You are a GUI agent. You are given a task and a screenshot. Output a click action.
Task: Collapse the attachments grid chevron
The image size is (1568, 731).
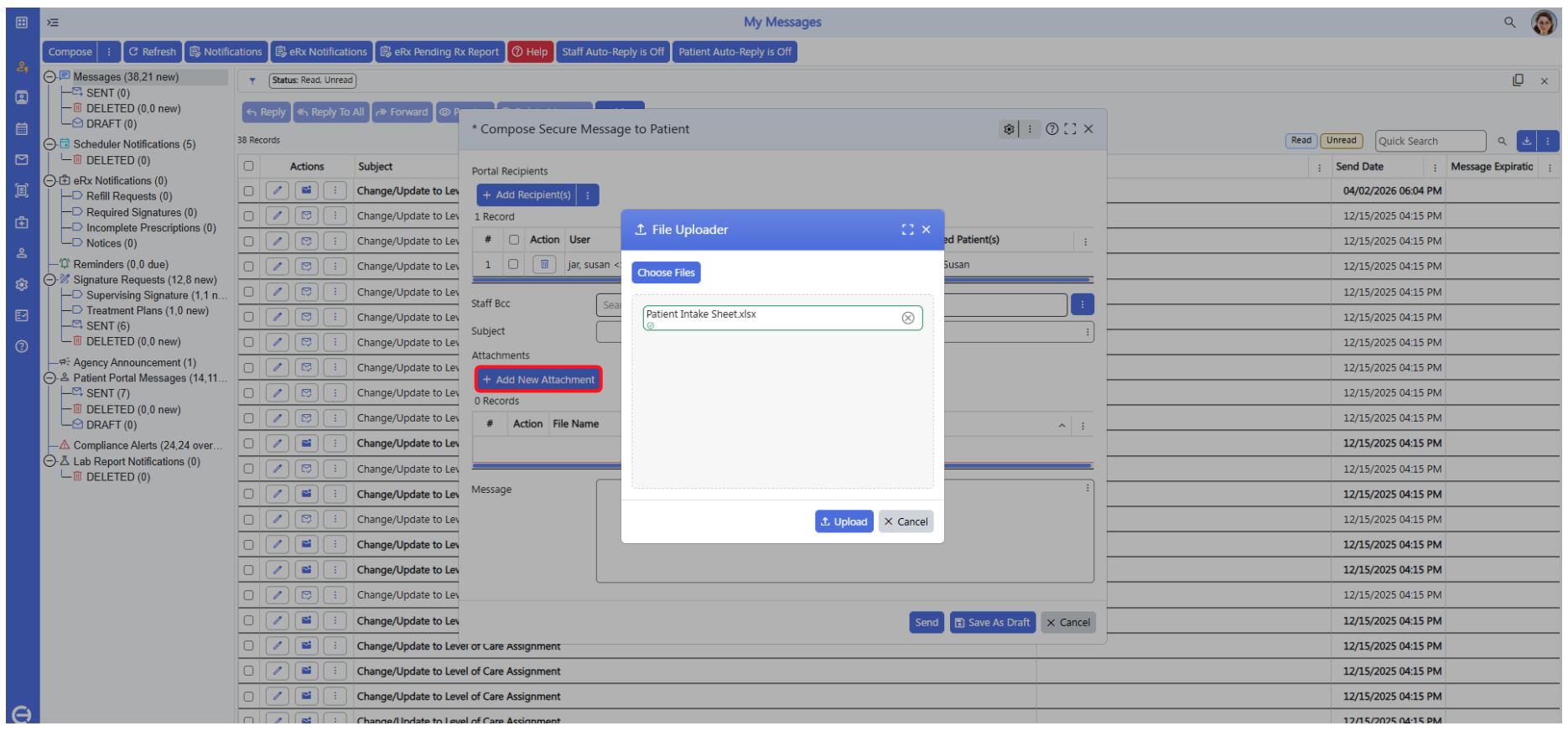tap(1062, 426)
